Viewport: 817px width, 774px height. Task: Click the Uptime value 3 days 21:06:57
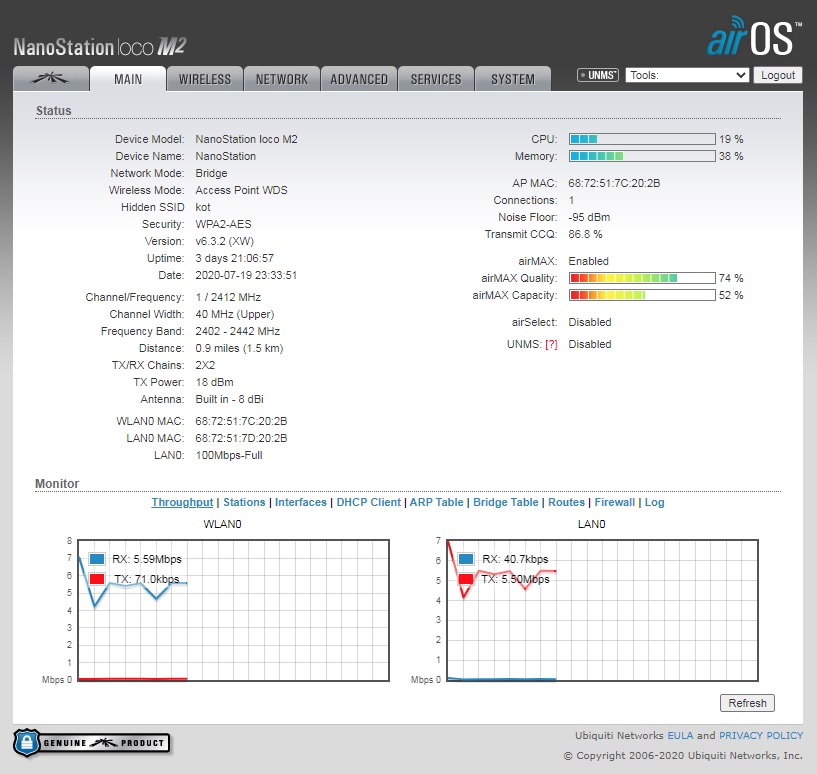click(x=234, y=258)
